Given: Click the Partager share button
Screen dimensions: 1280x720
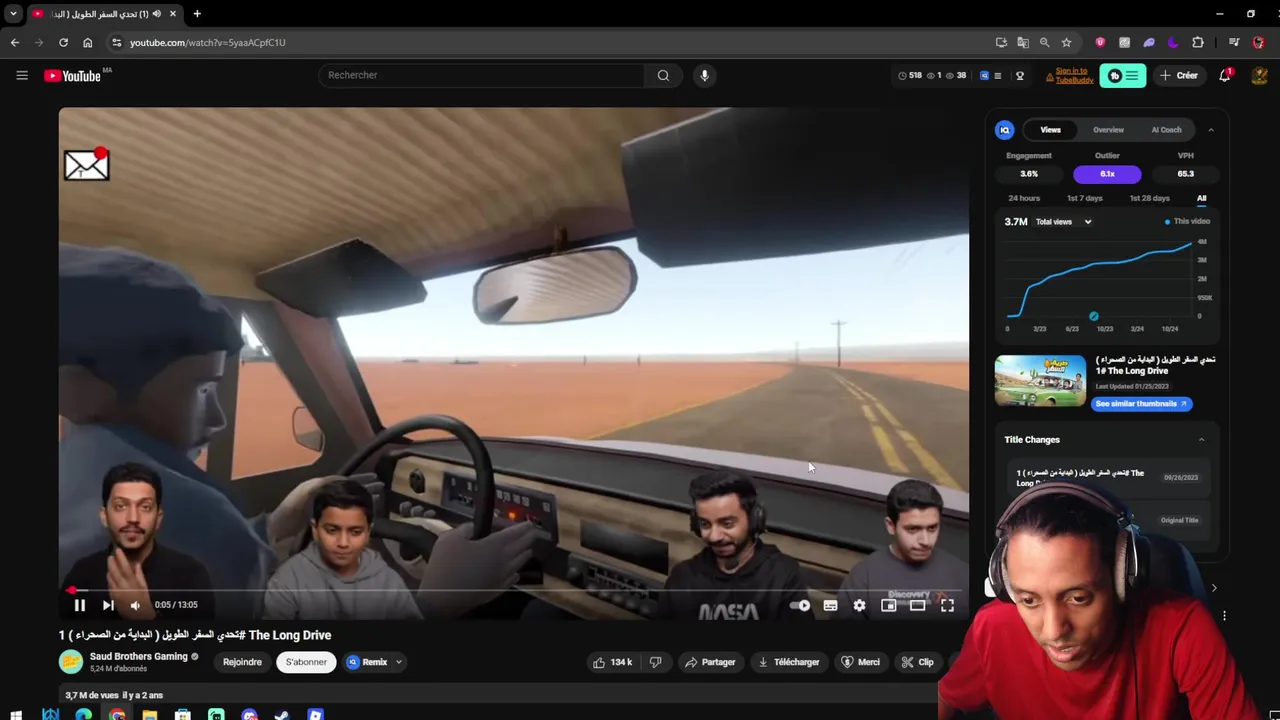Looking at the screenshot, I should [710, 662].
